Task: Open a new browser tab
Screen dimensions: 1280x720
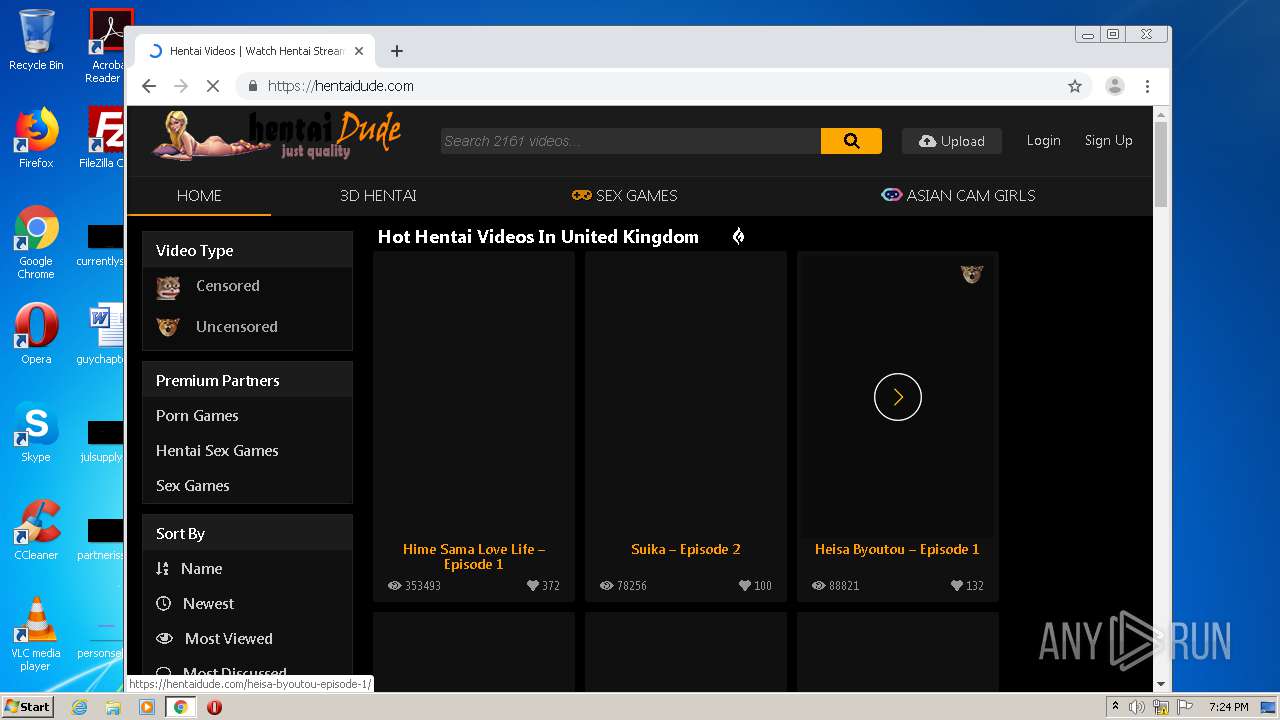Action: [397, 51]
